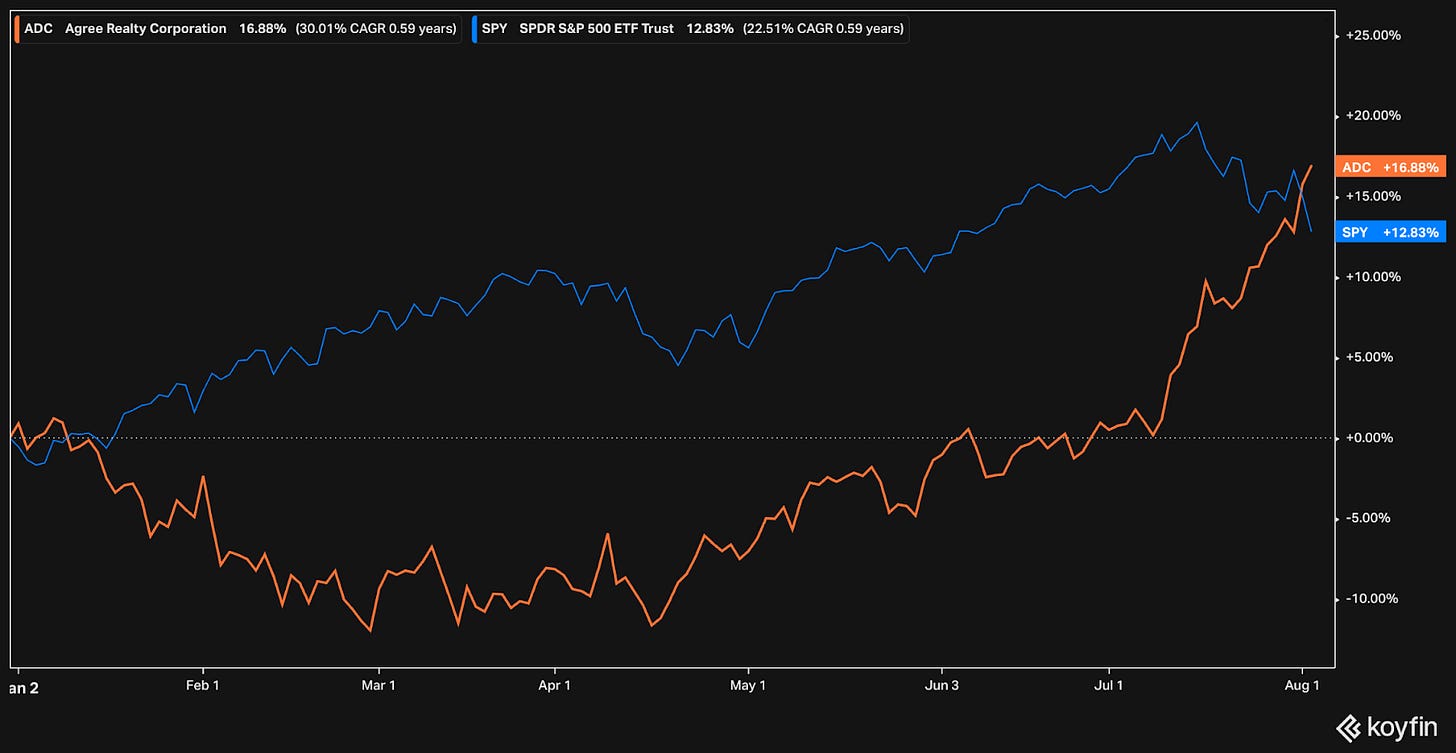Screen dimensions: 1456x753
Task: Click the +20.00% y-axis label
Action: [1373, 115]
